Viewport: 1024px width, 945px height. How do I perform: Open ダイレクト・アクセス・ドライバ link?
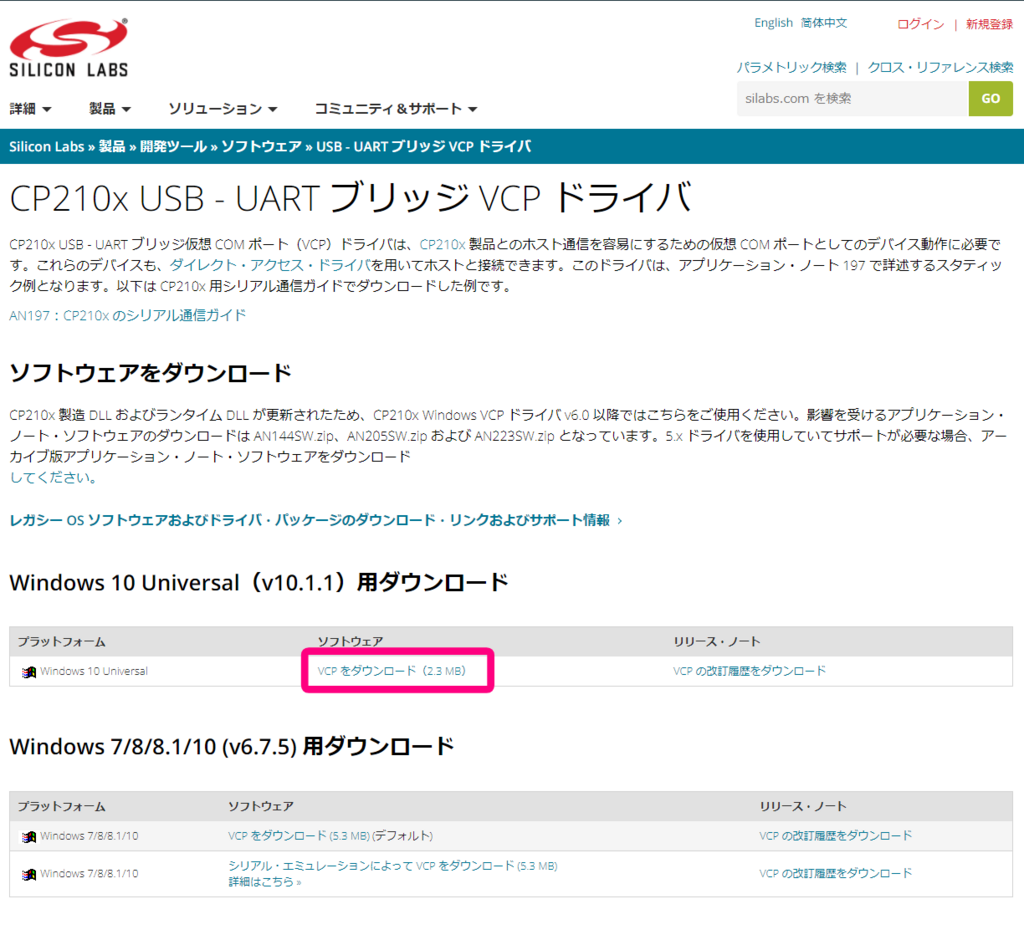click(x=270, y=265)
